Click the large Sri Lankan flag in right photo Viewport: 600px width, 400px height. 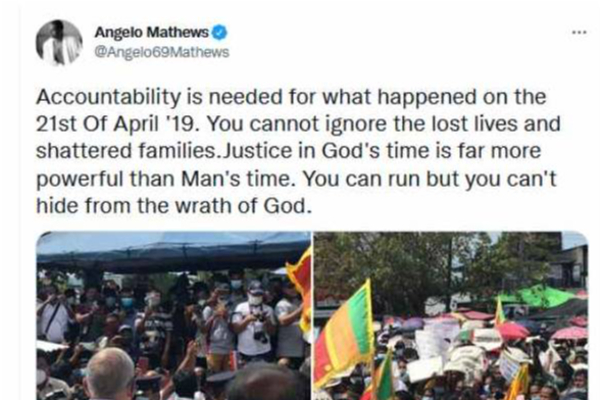(x=343, y=333)
